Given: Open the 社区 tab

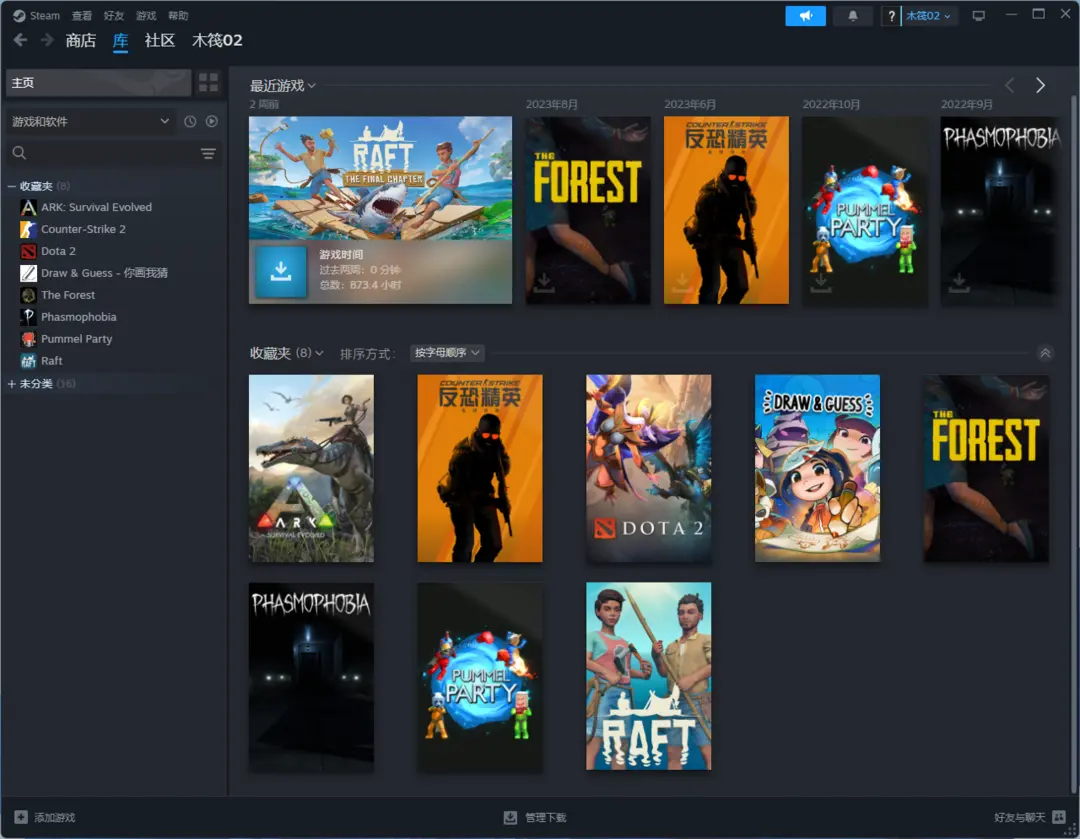Looking at the screenshot, I should pyautogui.click(x=160, y=41).
